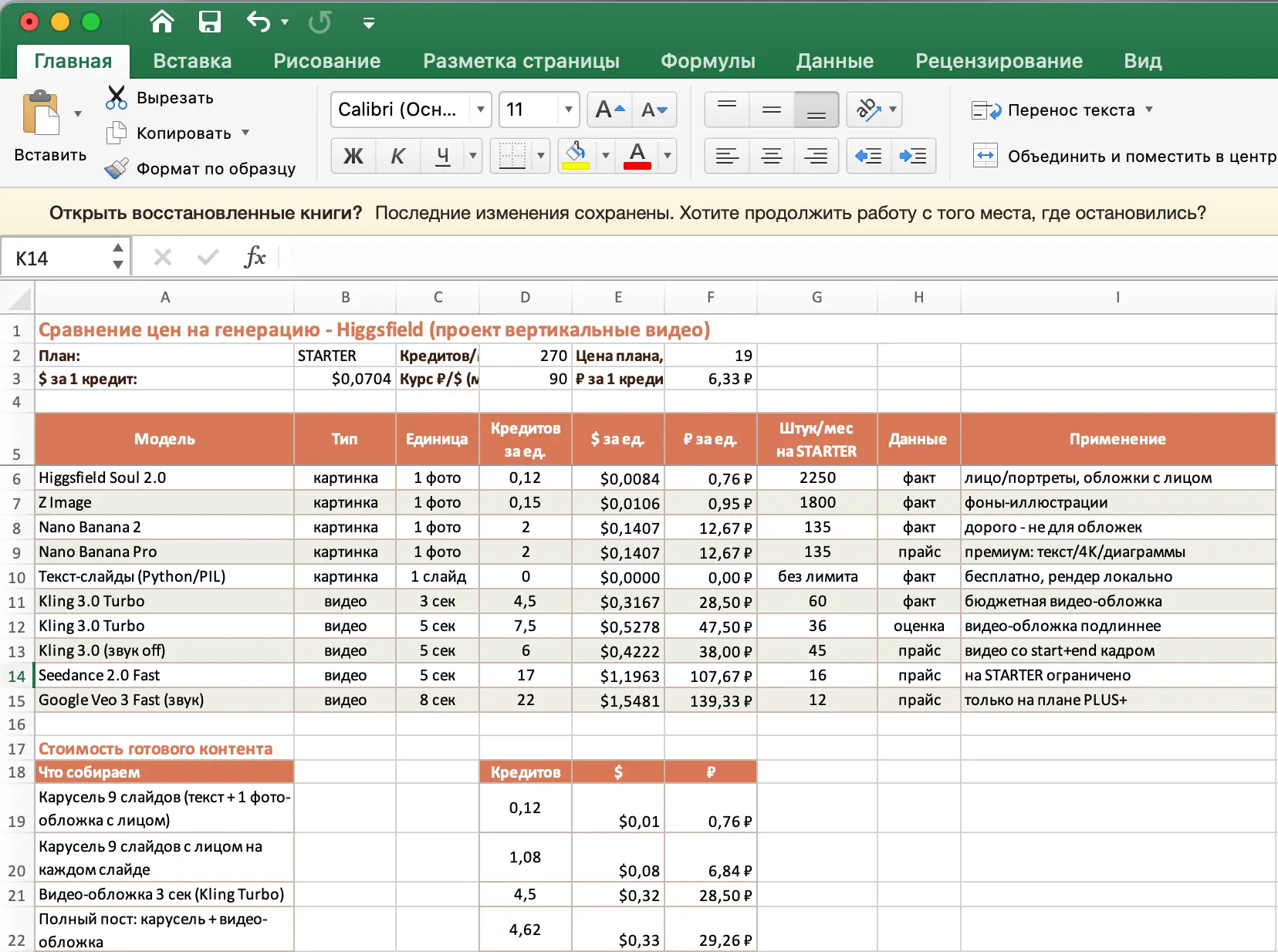Click the Перенос текста wrap icon

coord(986,110)
